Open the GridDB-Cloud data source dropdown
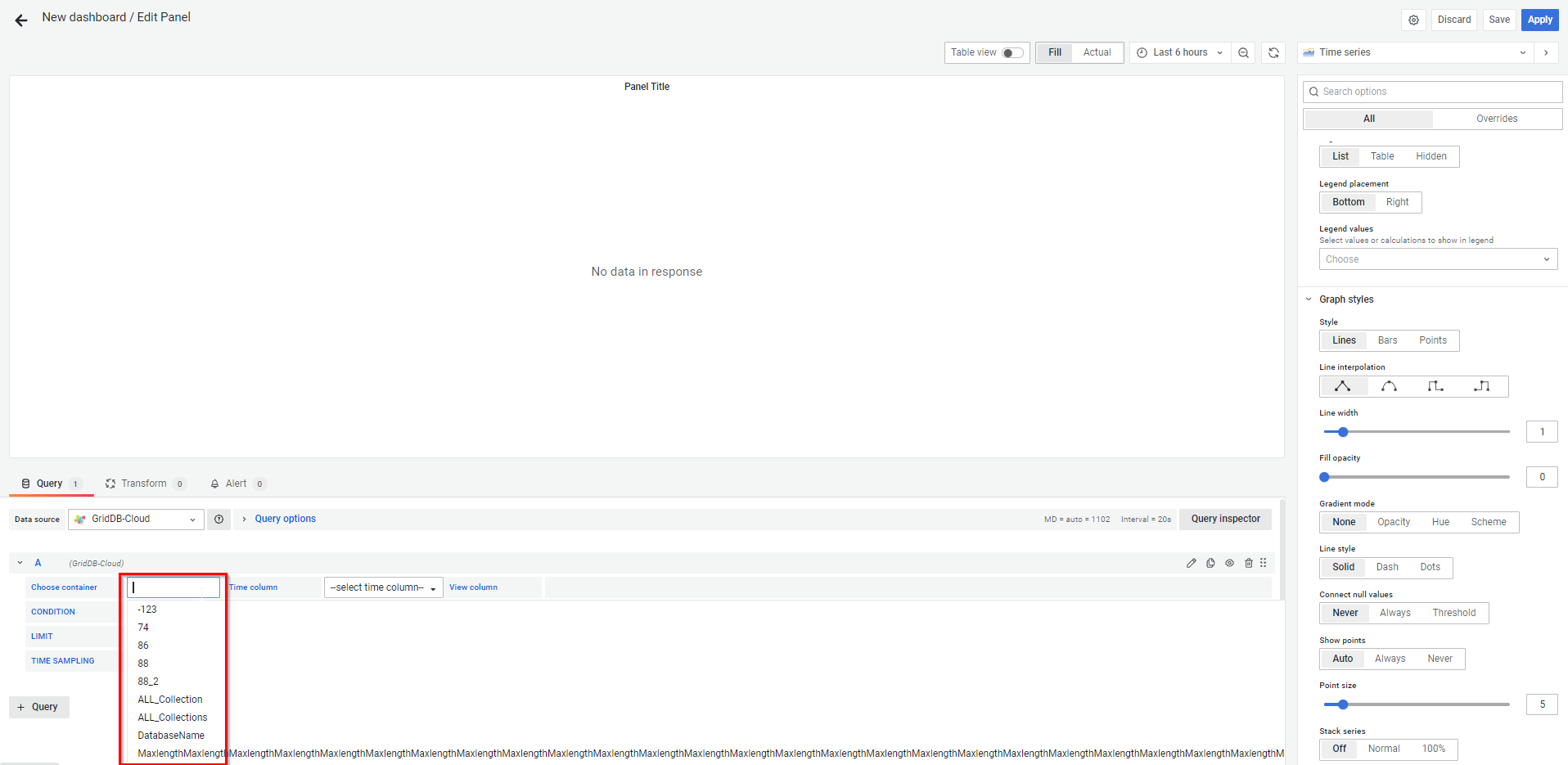Image resolution: width=1568 pixels, height=765 pixels. click(136, 520)
